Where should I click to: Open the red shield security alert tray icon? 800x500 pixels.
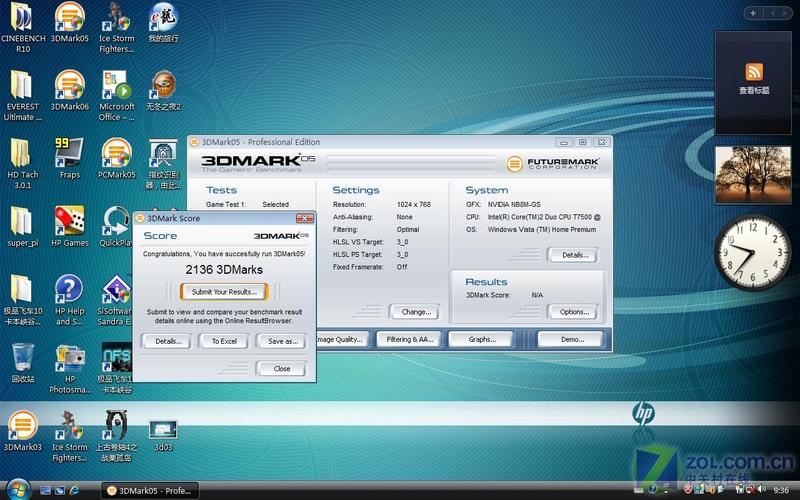pyautogui.click(x=688, y=490)
